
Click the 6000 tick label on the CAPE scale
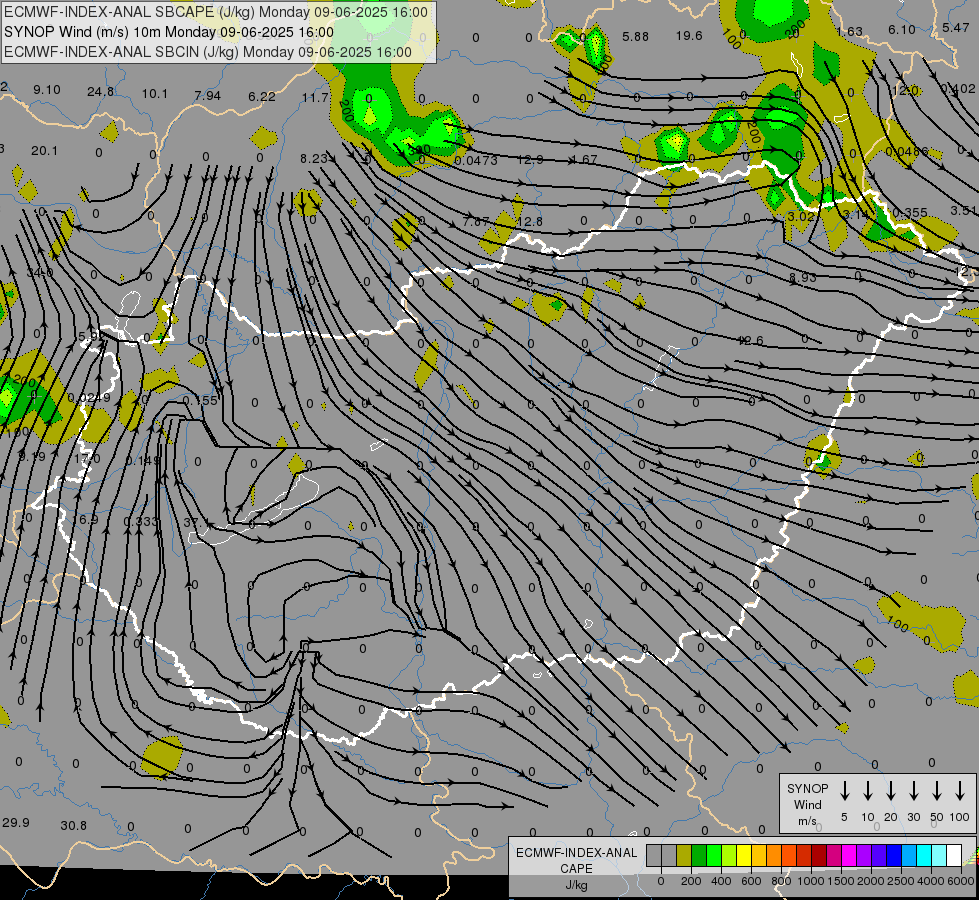point(961,881)
